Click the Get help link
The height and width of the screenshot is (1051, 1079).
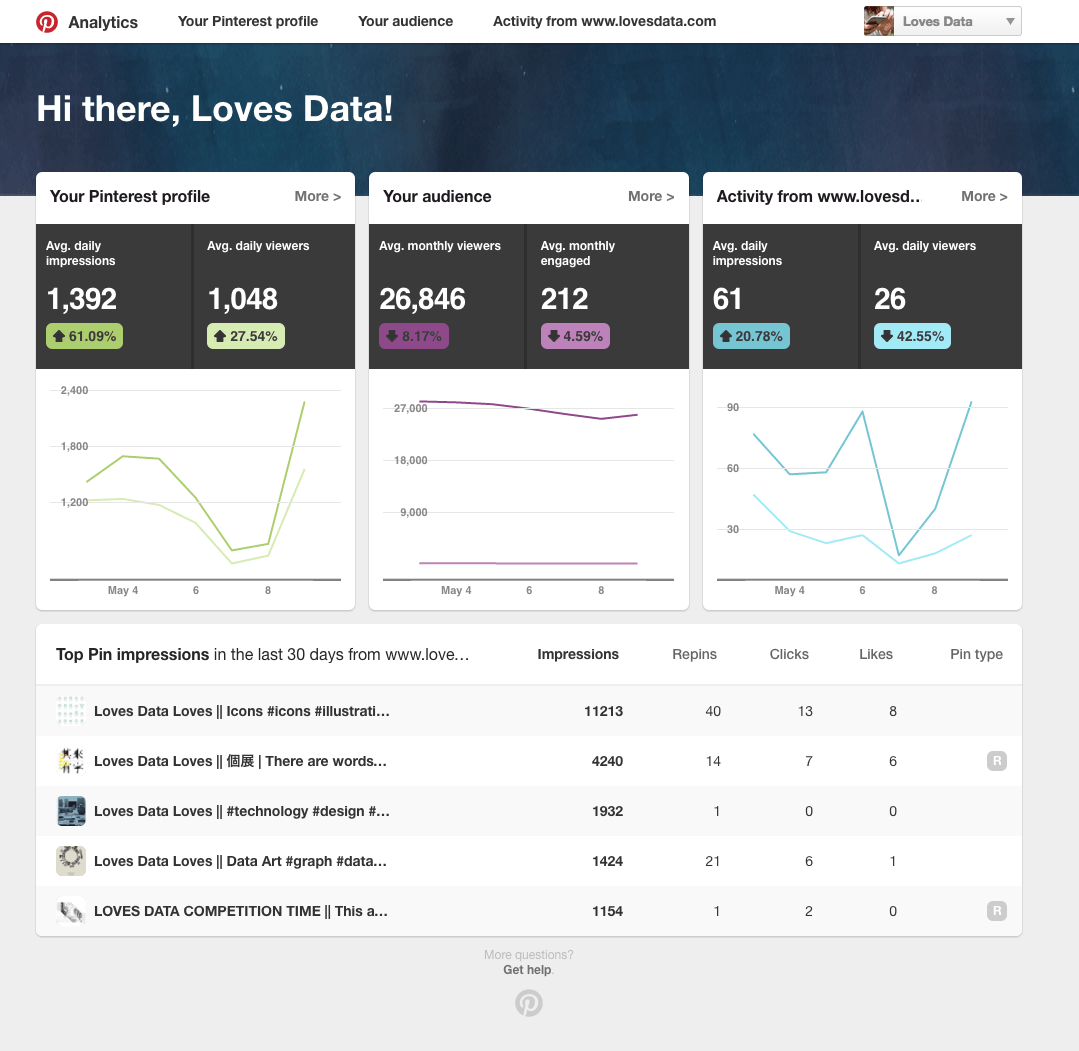[x=527, y=969]
